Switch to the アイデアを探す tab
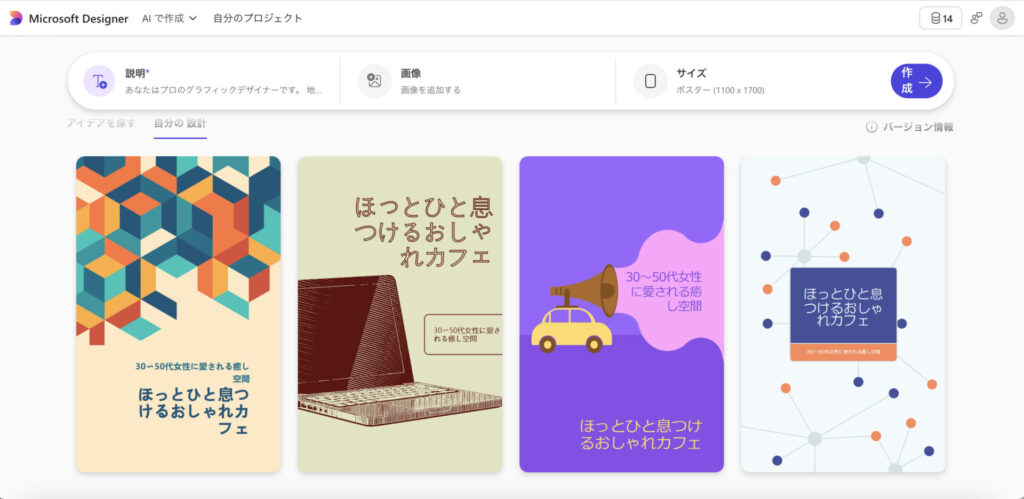 pyautogui.click(x=100, y=123)
